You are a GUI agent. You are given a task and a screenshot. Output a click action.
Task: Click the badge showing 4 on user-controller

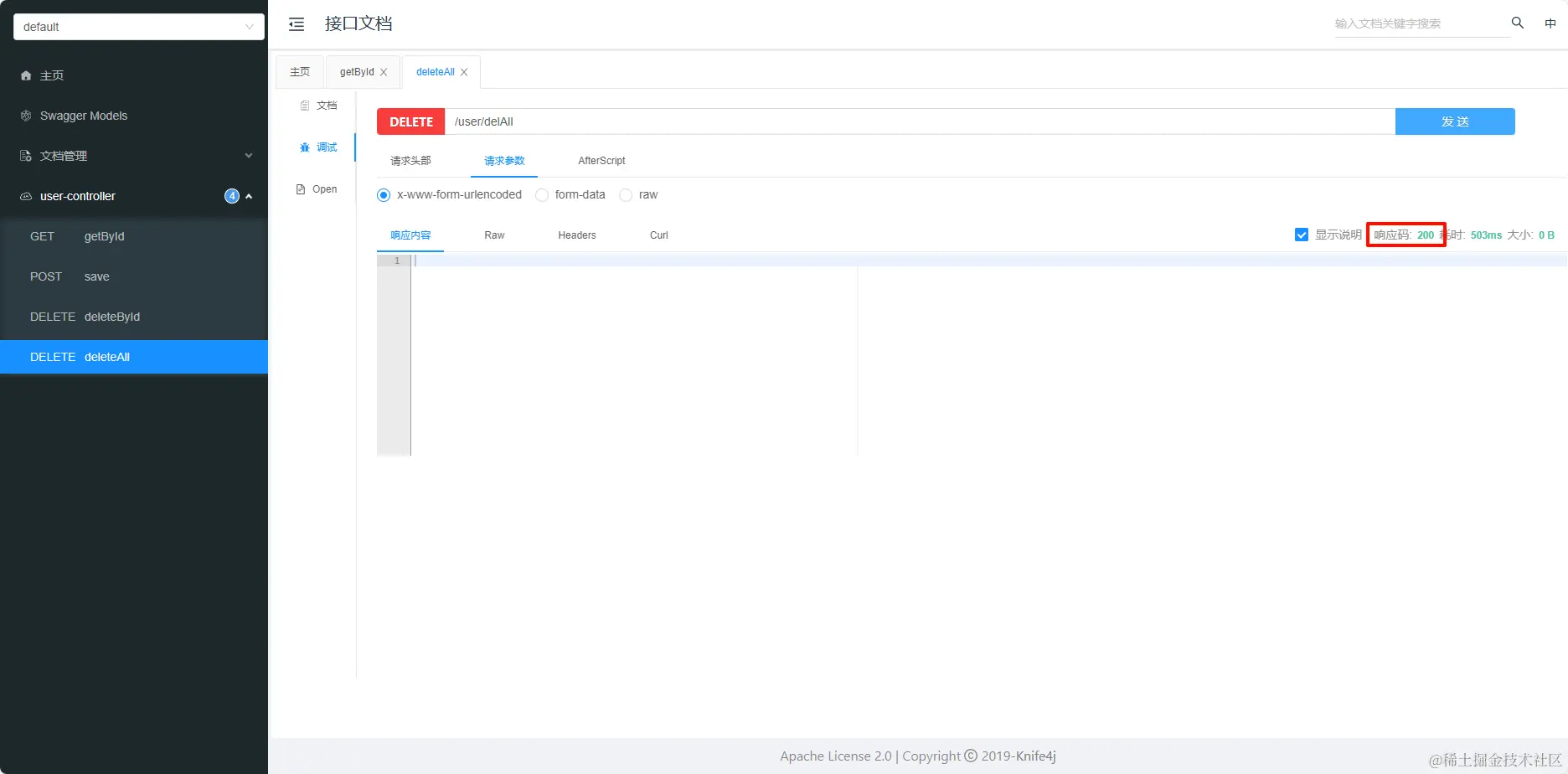point(232,196)
